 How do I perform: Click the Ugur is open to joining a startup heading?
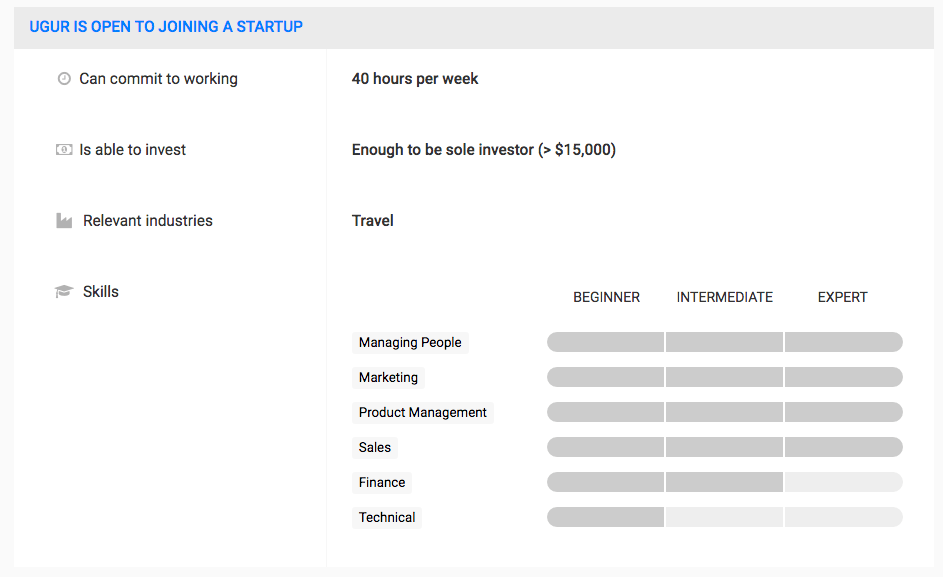point(166,27)
